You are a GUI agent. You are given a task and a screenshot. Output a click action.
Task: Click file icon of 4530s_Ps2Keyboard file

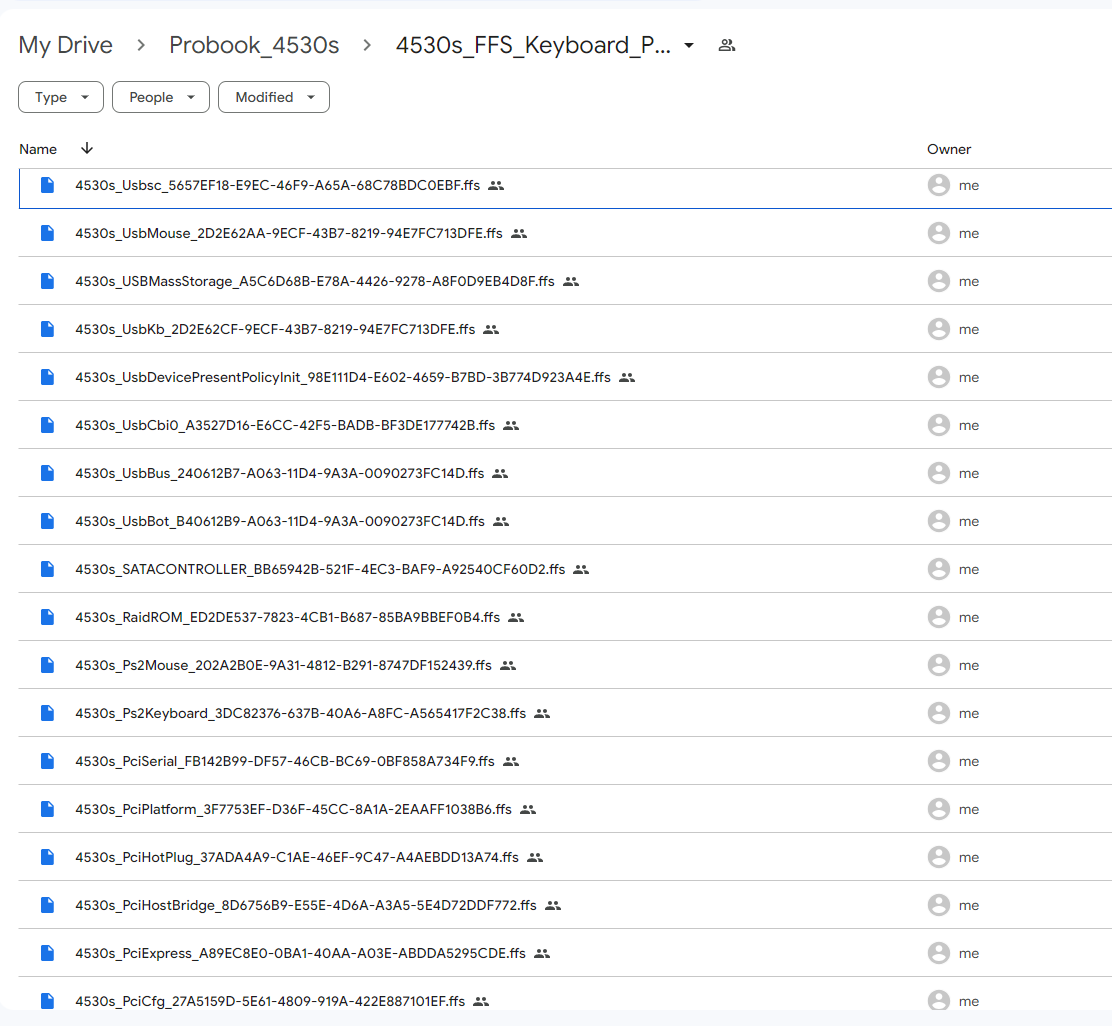(48, 713)
